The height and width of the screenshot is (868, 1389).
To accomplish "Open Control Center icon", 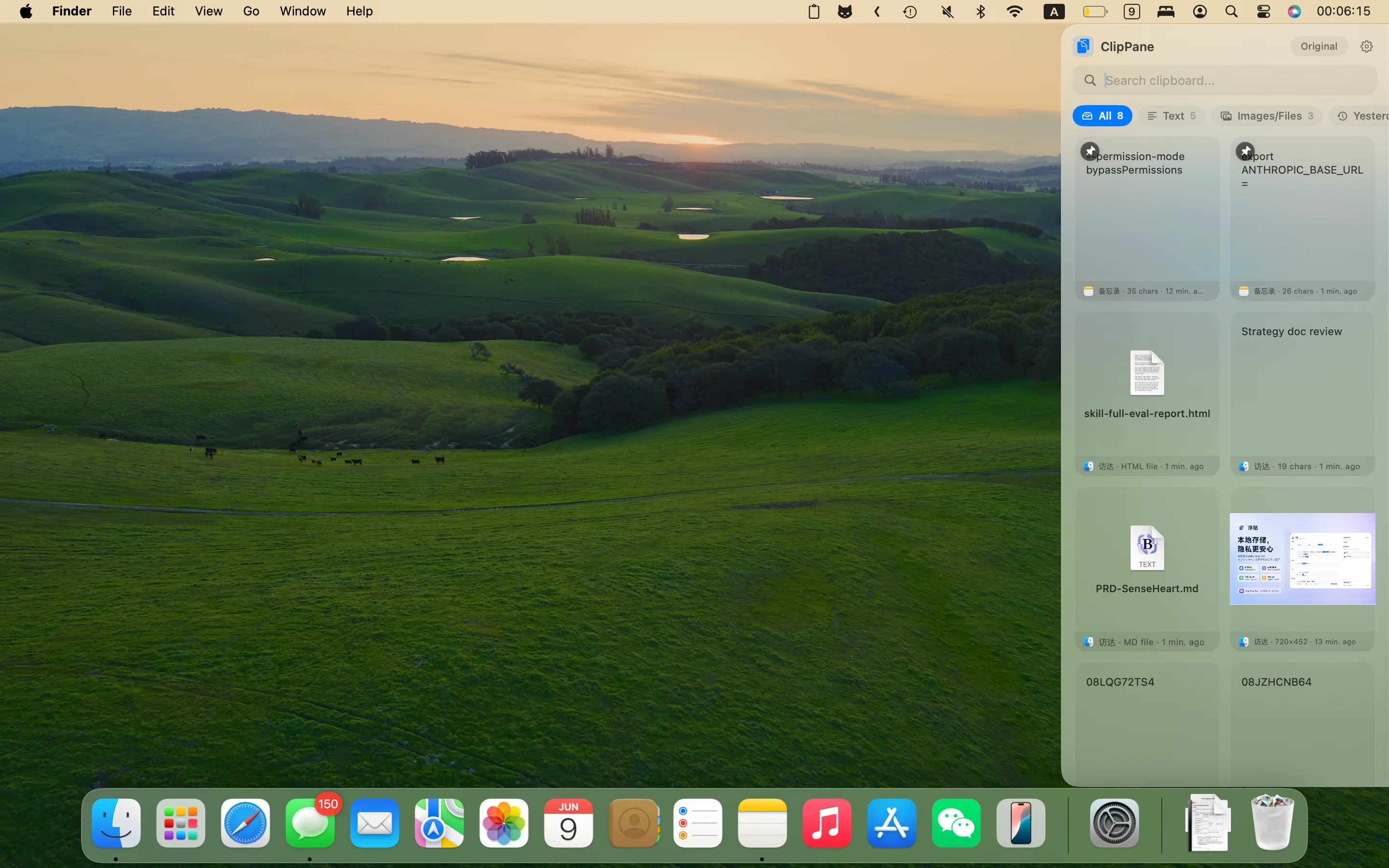I will [x=1263, y=12].
